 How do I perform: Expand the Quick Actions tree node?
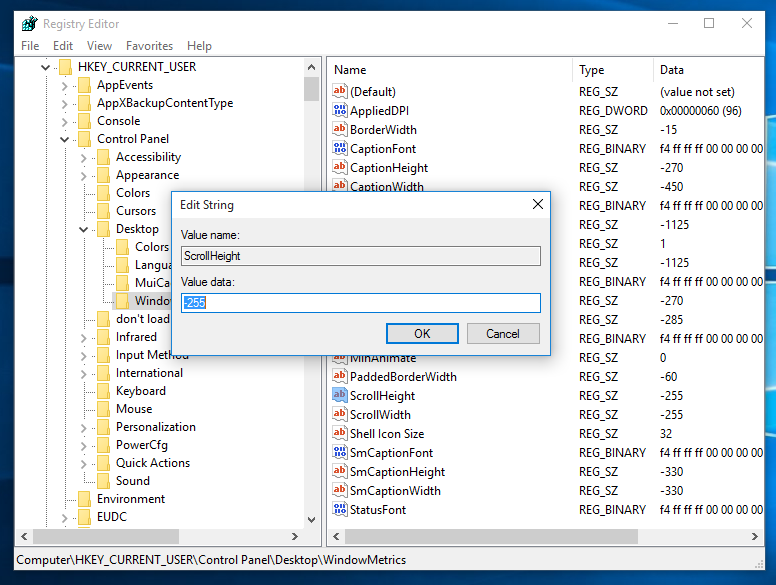(83, 464)
